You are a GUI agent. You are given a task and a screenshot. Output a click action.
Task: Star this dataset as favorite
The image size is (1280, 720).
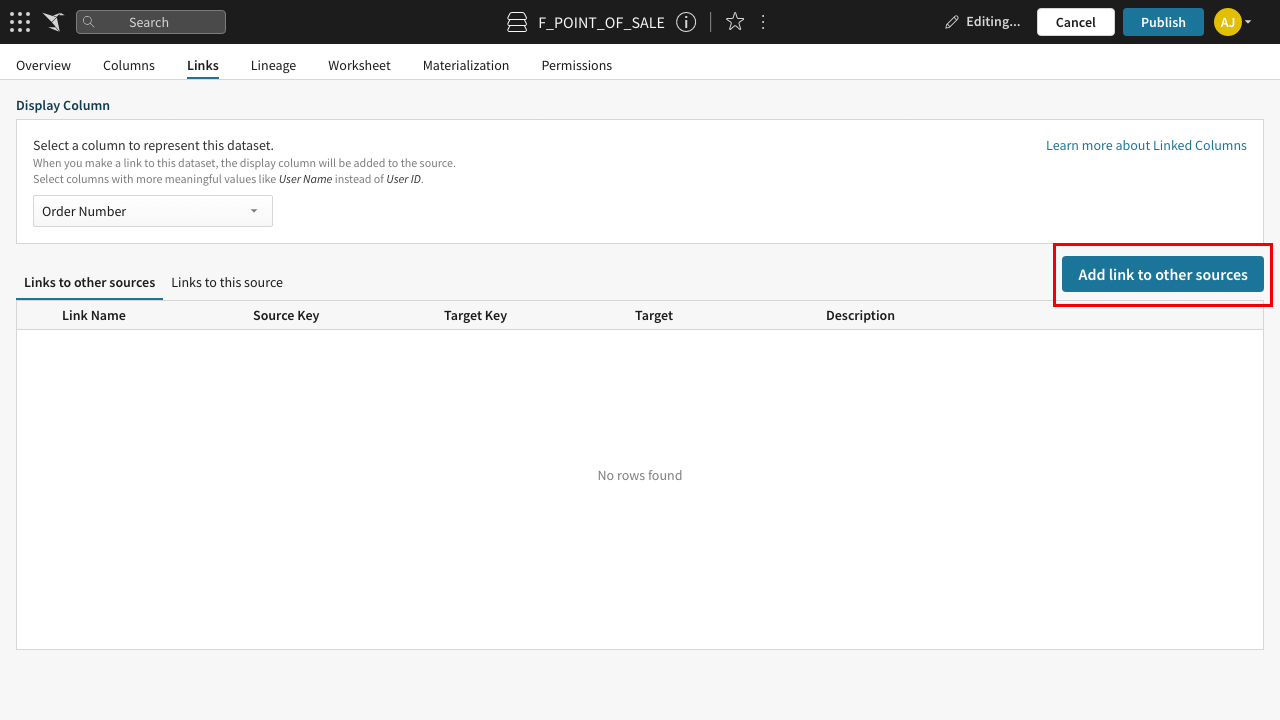pyautogui.click(x=735, y=22)
